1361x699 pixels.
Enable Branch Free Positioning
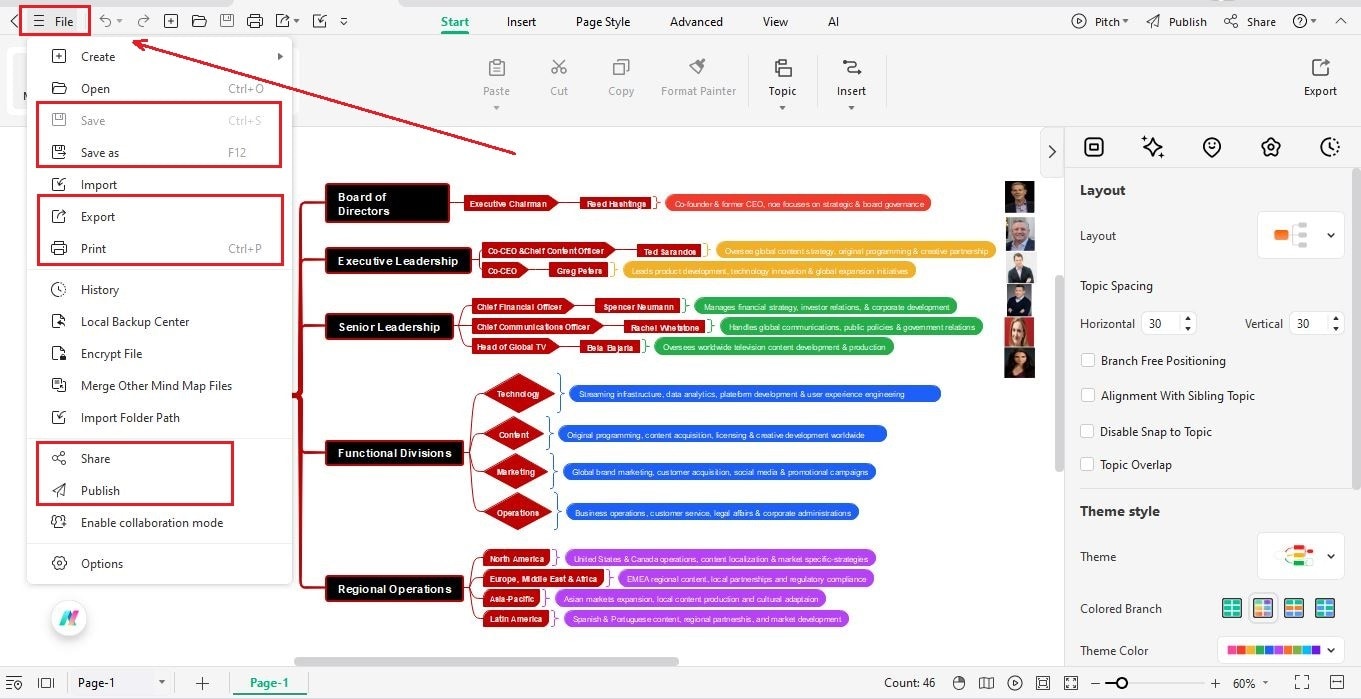click(x=1088, y=360)
